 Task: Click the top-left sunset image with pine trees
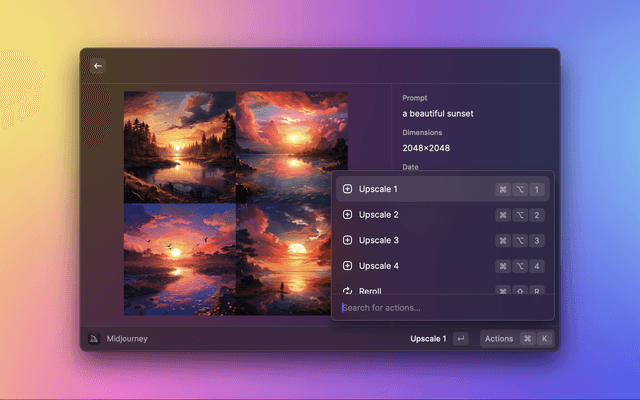179,147
